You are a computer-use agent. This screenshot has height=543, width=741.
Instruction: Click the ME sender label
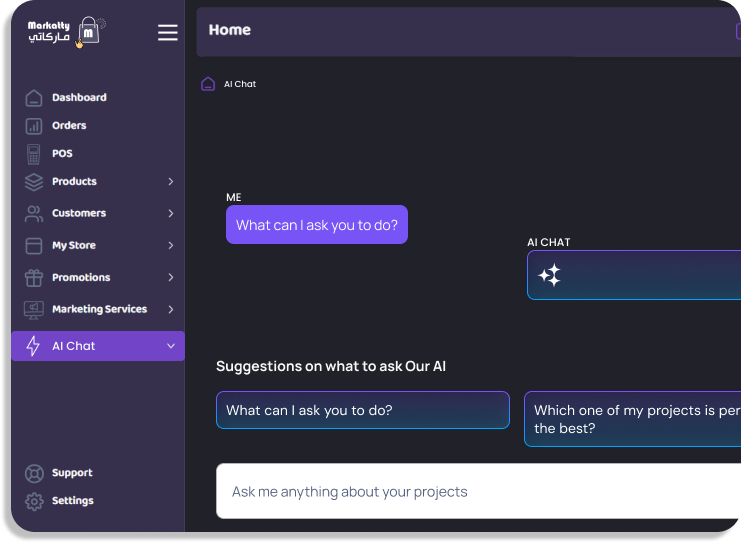point(233,198)
